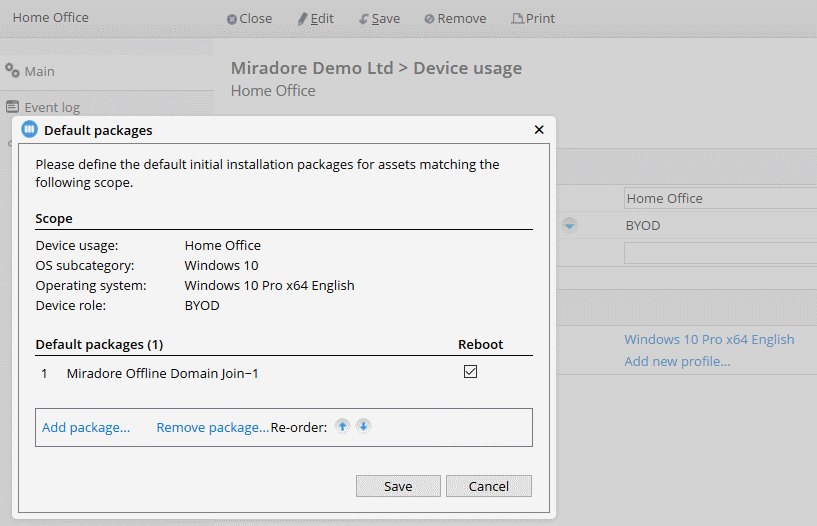The height and width of the screenshot is (526, 817).
Task: Click the Default packages dialog logo icon
Action: coord(30,129)
